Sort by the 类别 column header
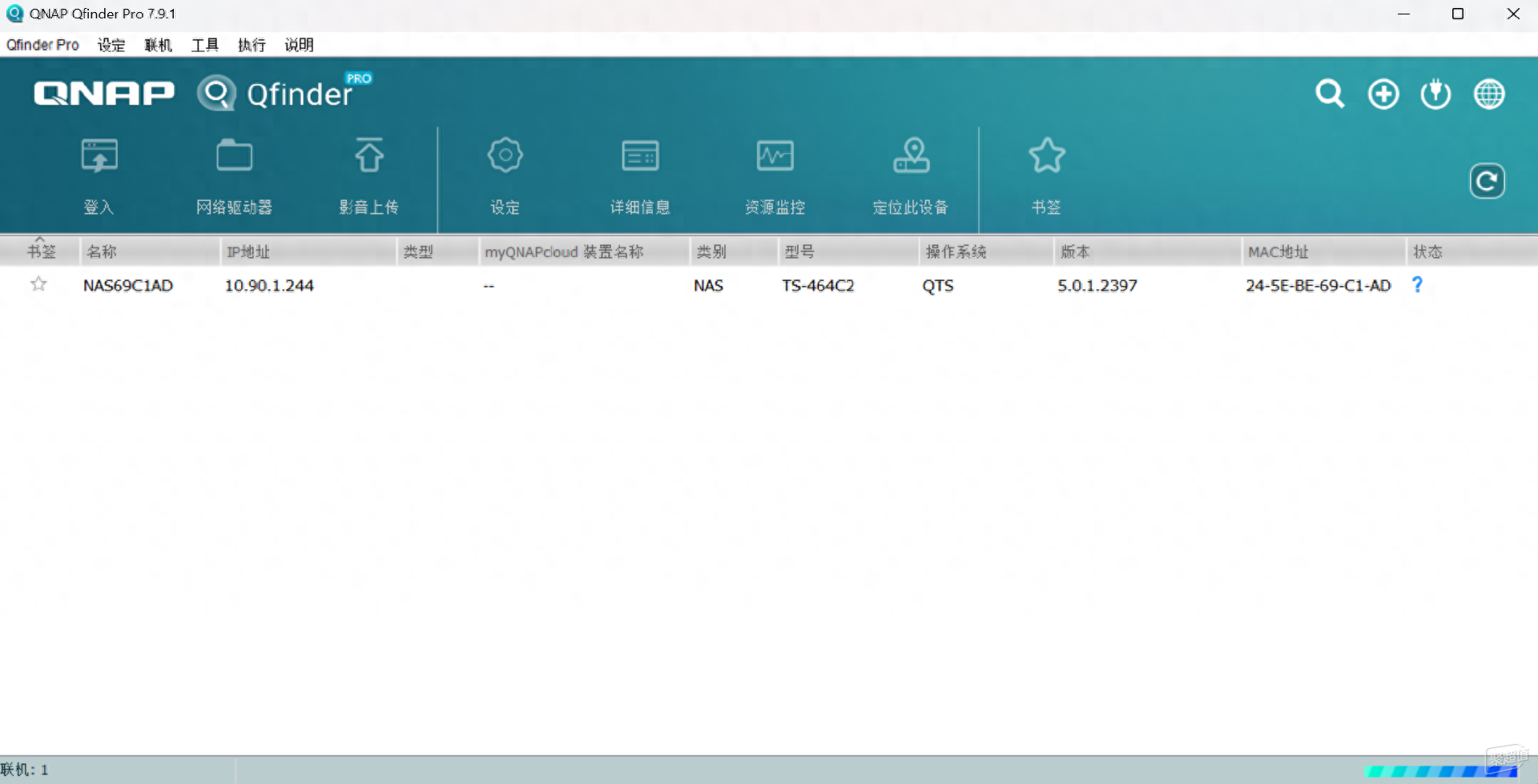The image size is (1538, 784). tap(735, 251)
